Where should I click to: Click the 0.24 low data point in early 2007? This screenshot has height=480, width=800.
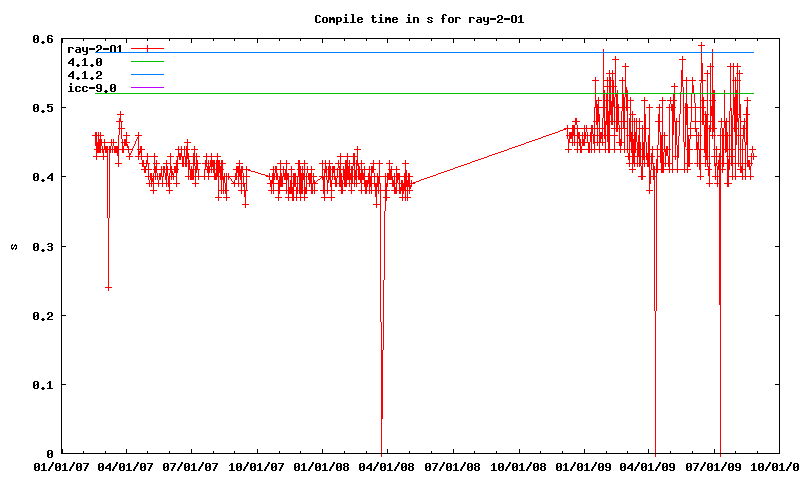(x=108, y=287)
